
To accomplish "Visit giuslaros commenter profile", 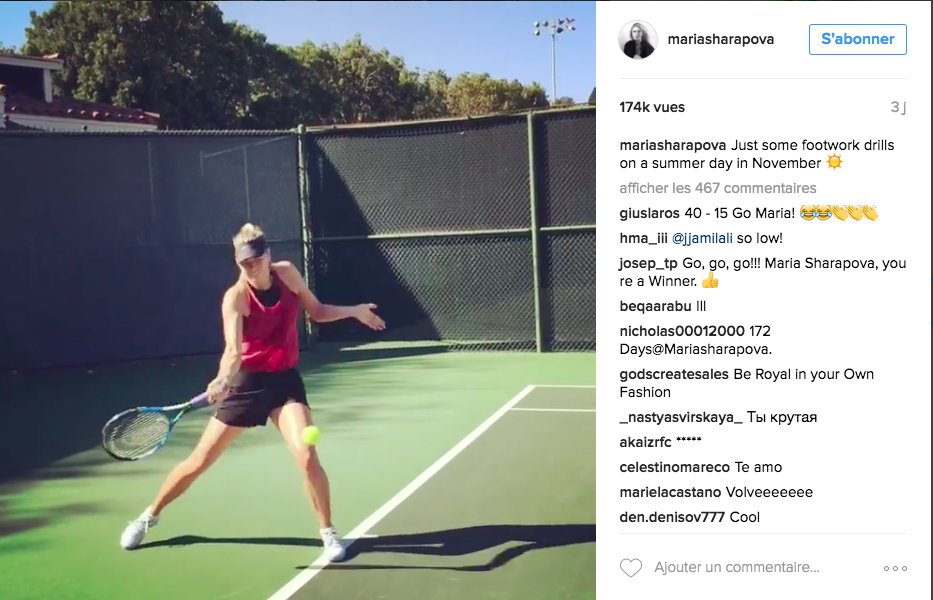I will coord(649,213).
